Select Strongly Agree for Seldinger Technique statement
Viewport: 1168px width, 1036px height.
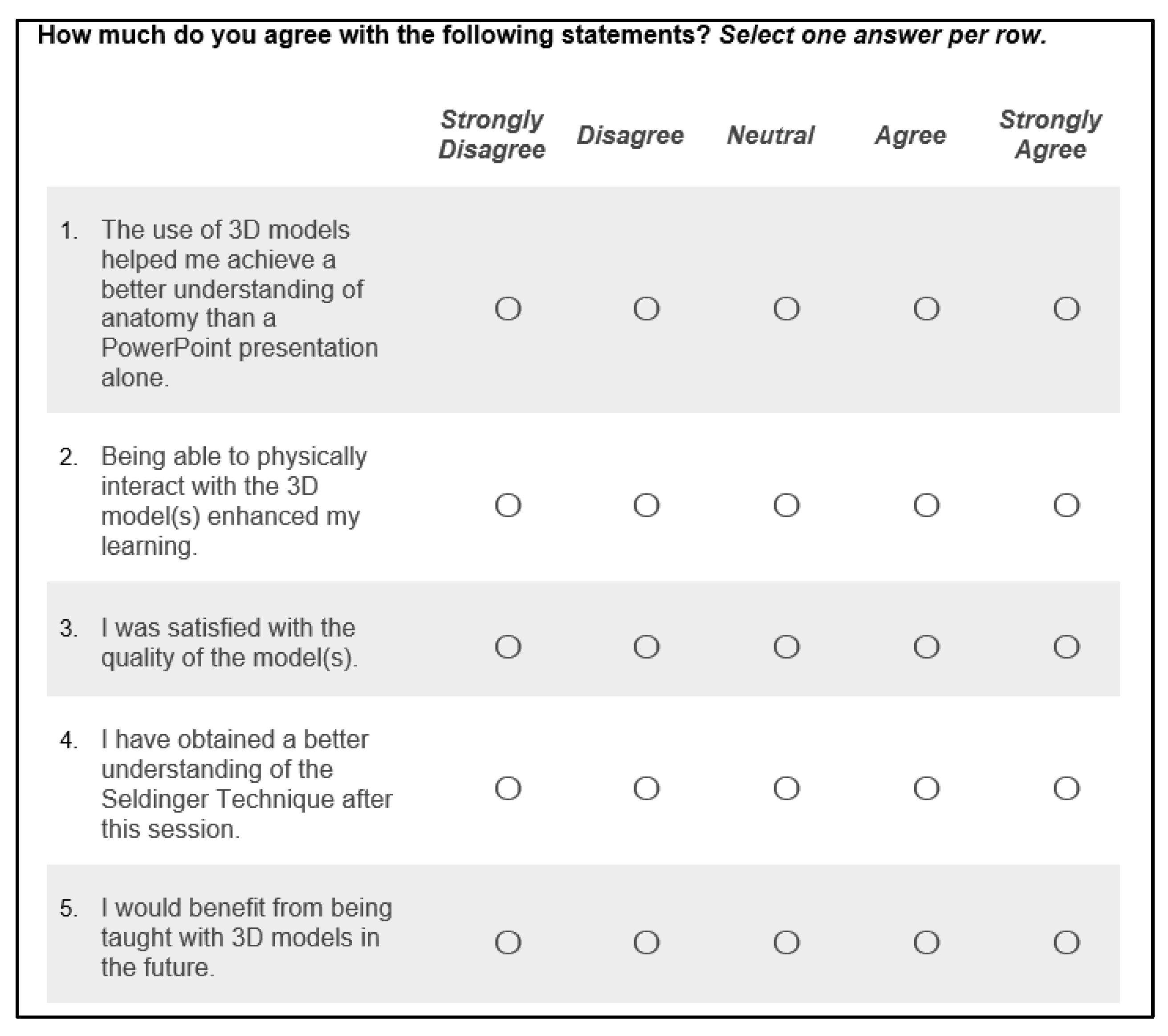pyautogui.click(x=1066, y=788)
